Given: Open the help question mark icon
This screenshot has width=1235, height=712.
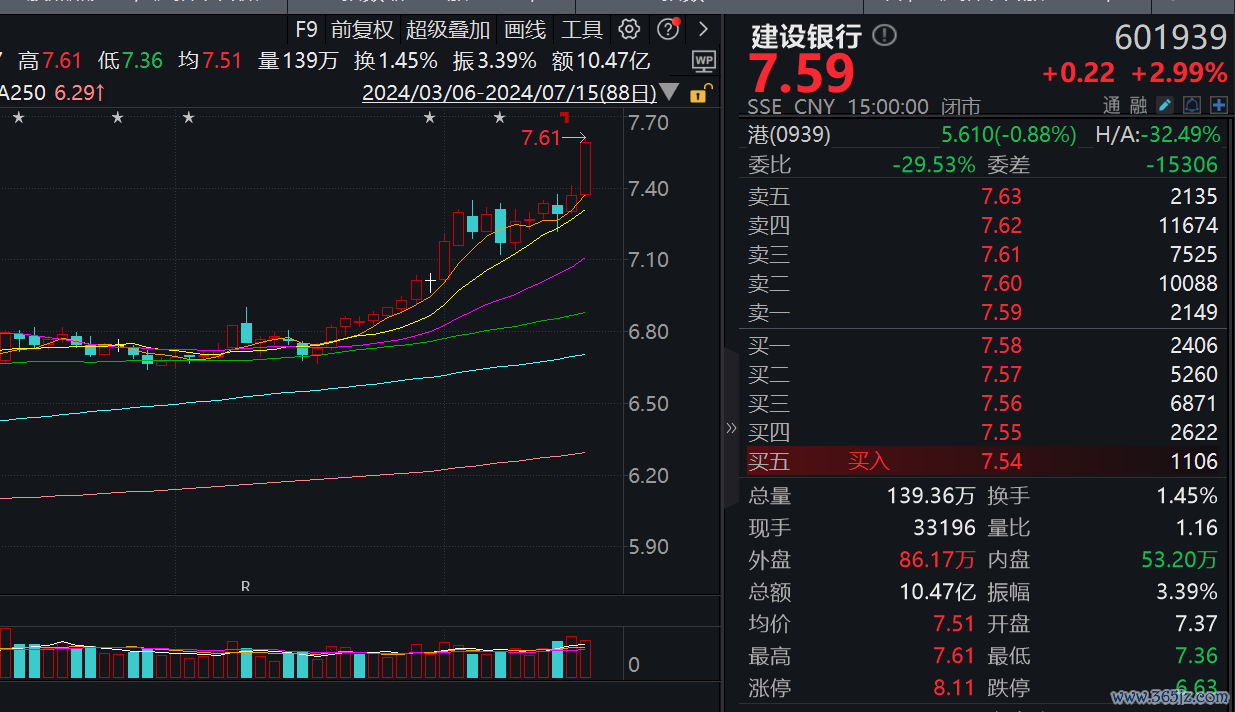Looking at the screenshot, I should (669, 29).
